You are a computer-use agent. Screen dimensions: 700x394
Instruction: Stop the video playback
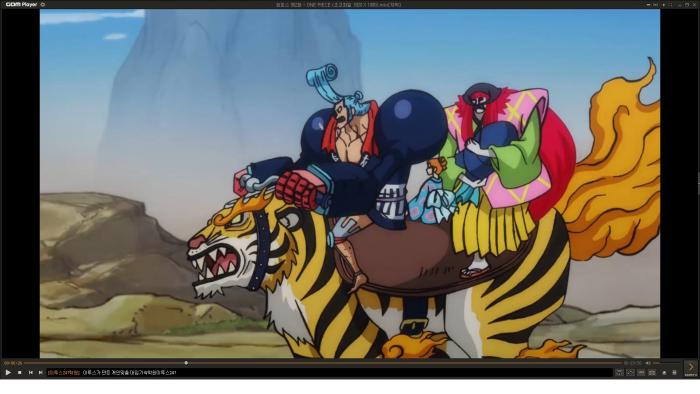[20, 372]
